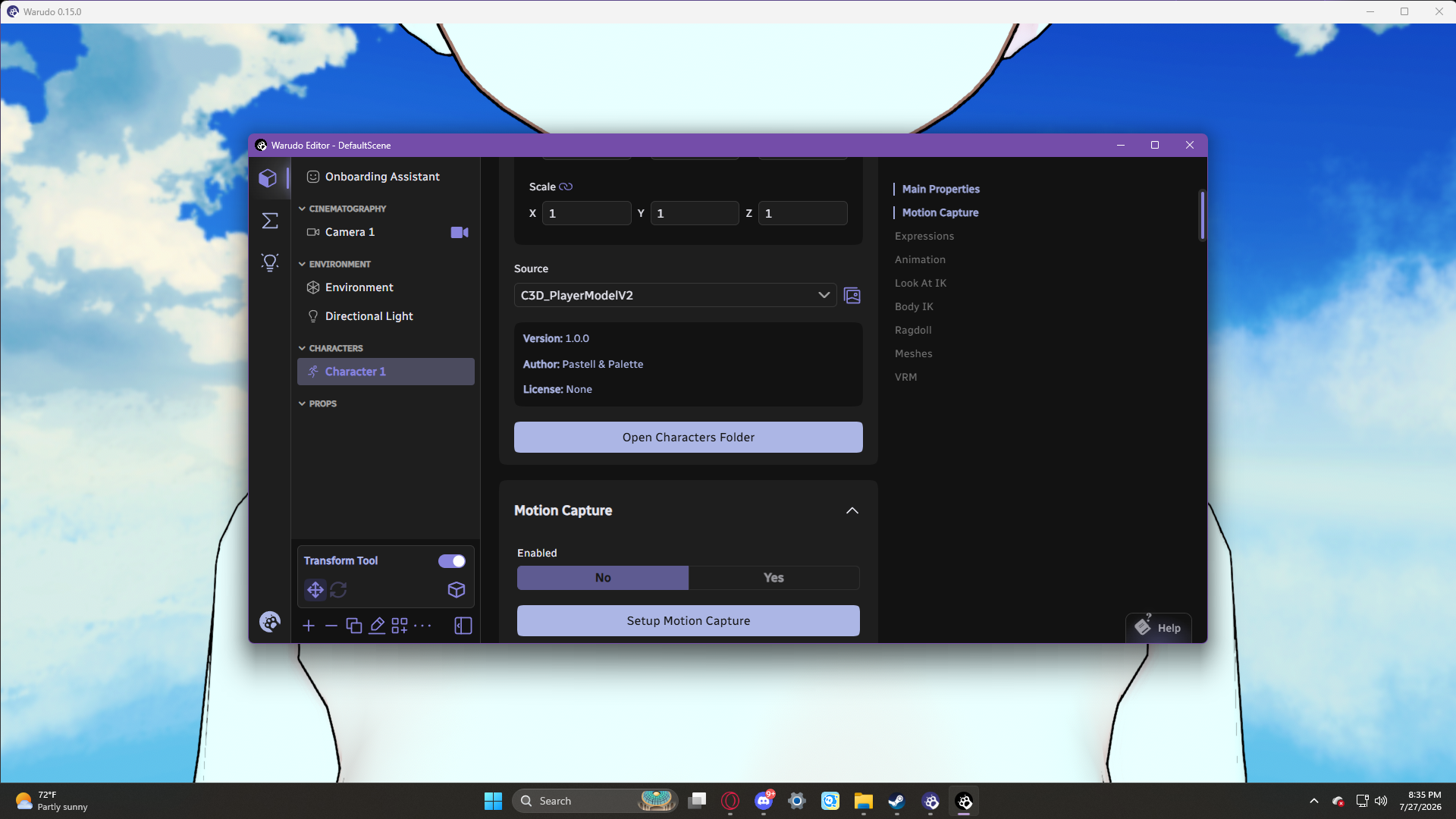Open the Help button
Image resolution: width=1456 pixels, height=819 pixels.
pyautogui.click(x=1158, y=628)
